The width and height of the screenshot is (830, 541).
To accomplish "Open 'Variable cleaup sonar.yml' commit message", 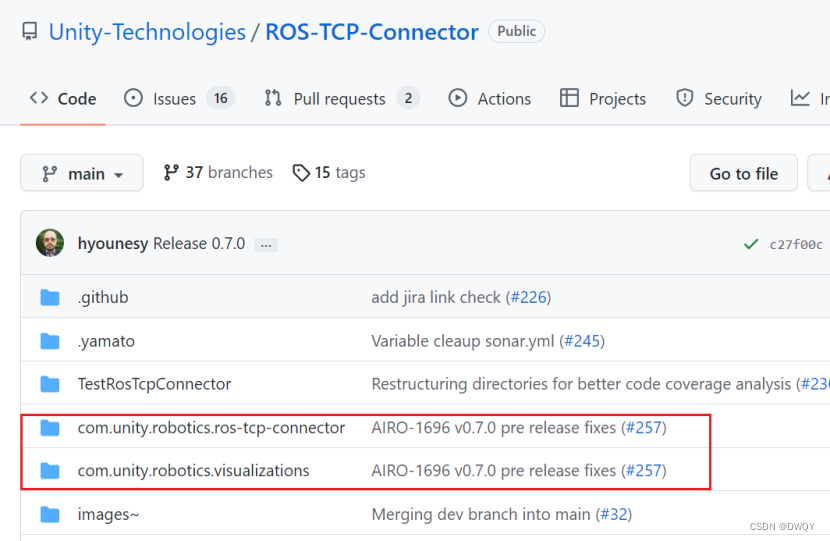I will pos(463,341).
